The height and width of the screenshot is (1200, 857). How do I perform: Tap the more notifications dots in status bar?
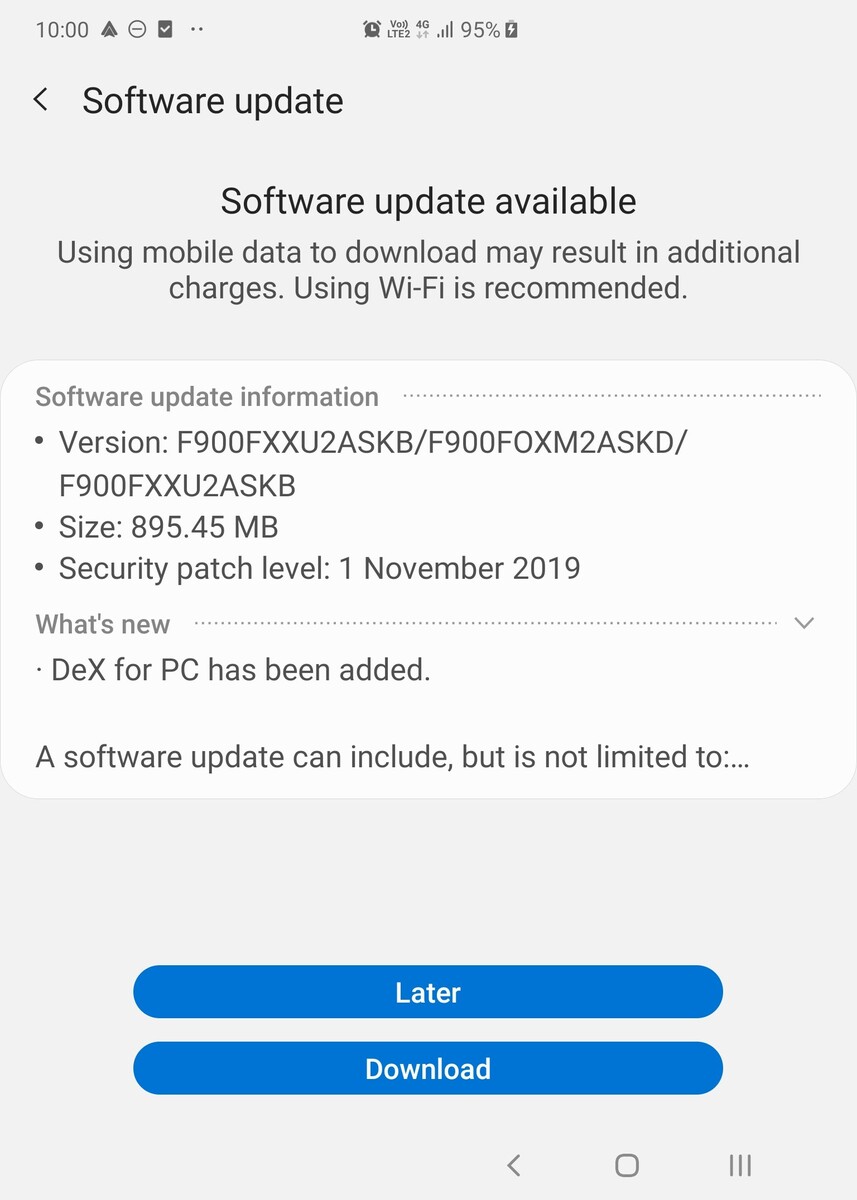196,30
